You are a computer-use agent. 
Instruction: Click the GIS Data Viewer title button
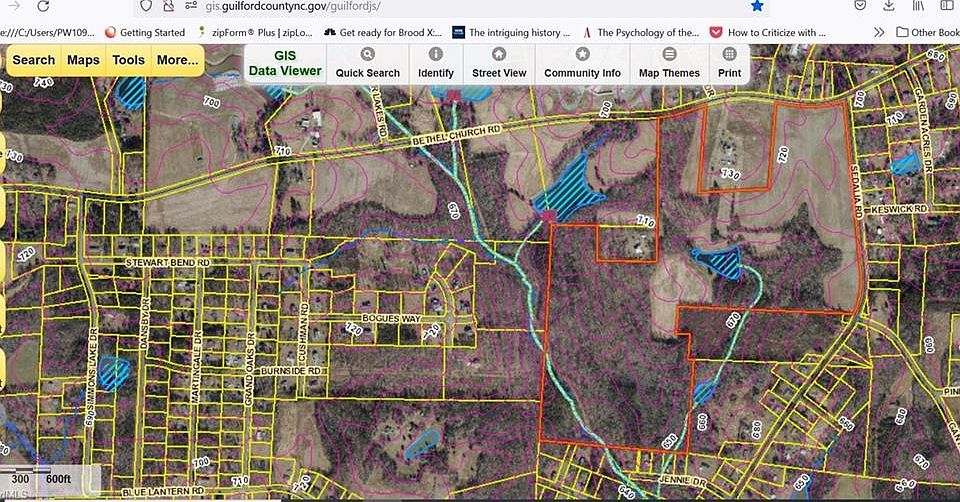coord(285,64)
